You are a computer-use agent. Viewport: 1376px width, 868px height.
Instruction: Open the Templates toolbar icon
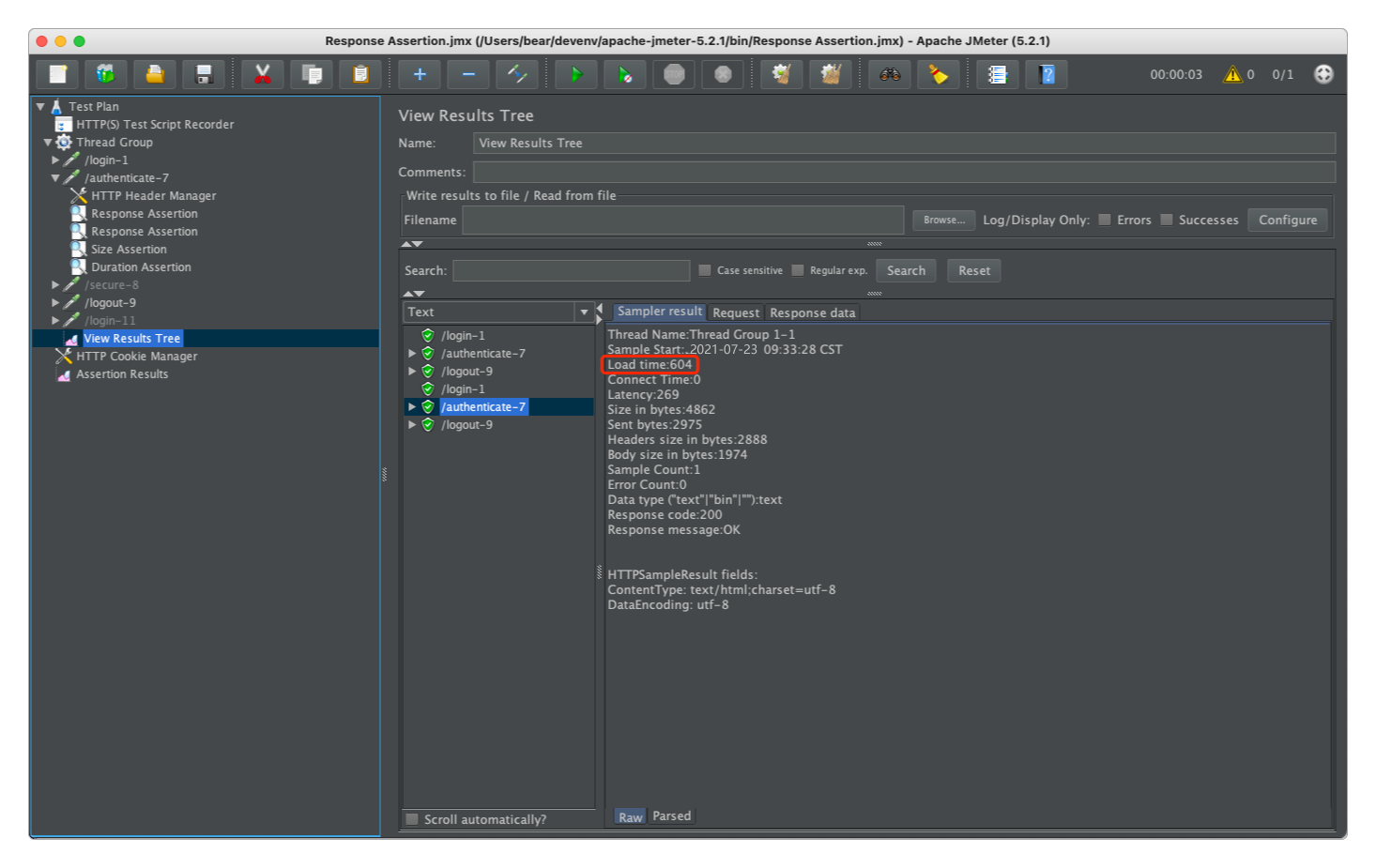[x=106, y=74]
